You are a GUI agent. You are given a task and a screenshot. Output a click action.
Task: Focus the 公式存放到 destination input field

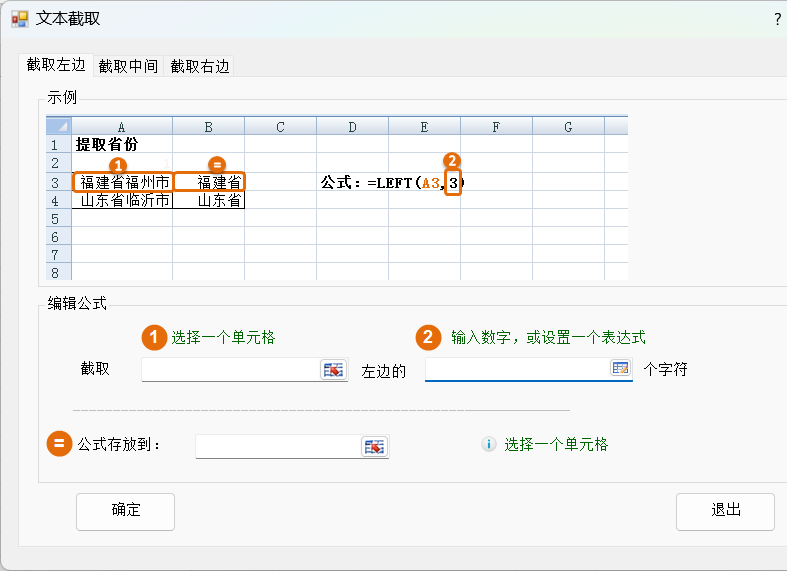(x=277, y=446)
